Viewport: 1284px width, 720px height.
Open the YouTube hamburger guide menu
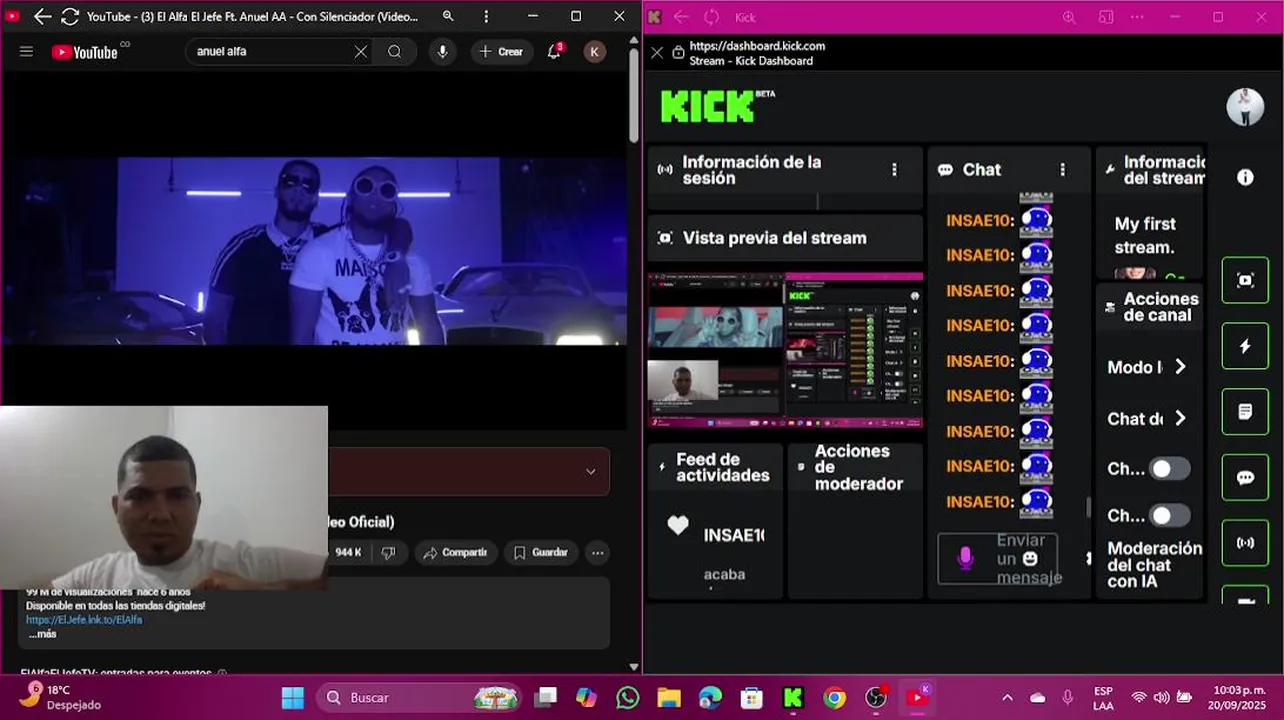27,52
